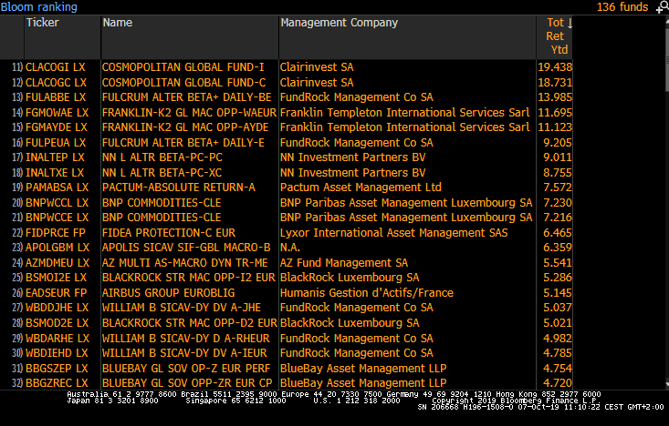Open fund AZ MULTI AS-MACRO DYN TR-ME
Image resolution: width=669 pixels, height=426 pixels.
click(x=185, y=263)
